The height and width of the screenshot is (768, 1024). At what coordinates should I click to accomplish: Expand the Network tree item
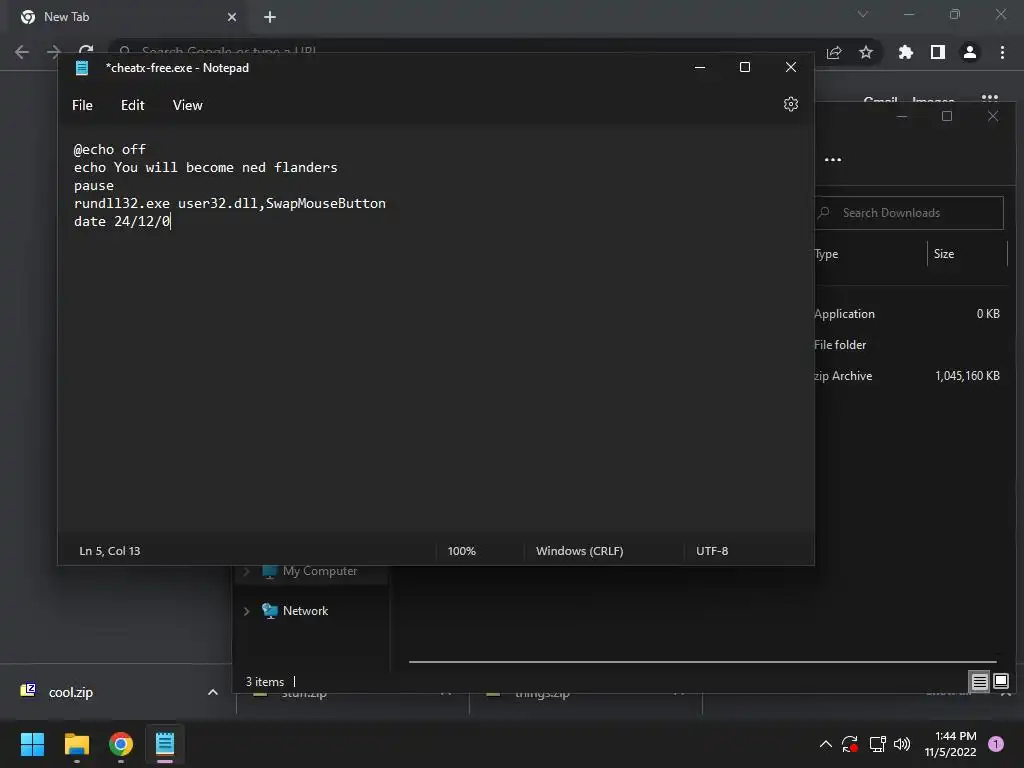[246, 611]
